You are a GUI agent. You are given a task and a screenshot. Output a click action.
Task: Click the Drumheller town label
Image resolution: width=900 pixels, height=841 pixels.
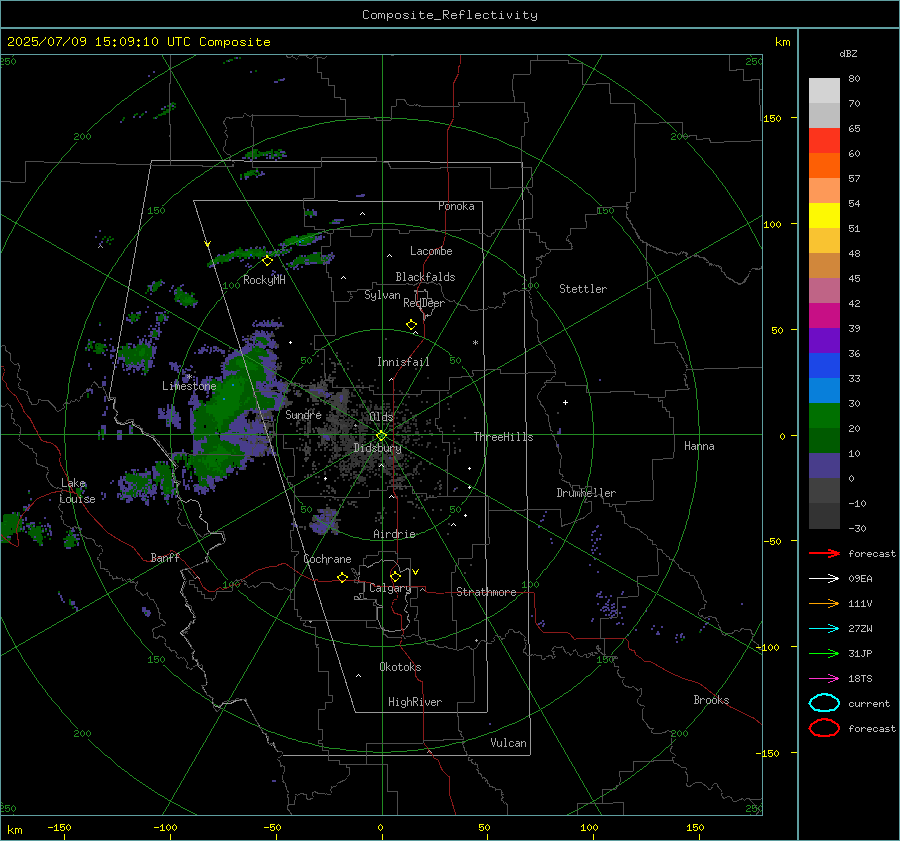coord(586,493)
